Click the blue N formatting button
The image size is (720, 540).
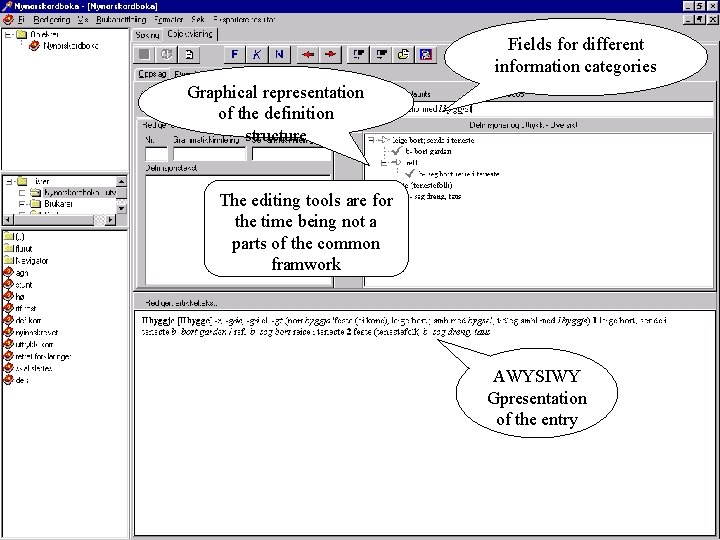click(x=279, y=54)
